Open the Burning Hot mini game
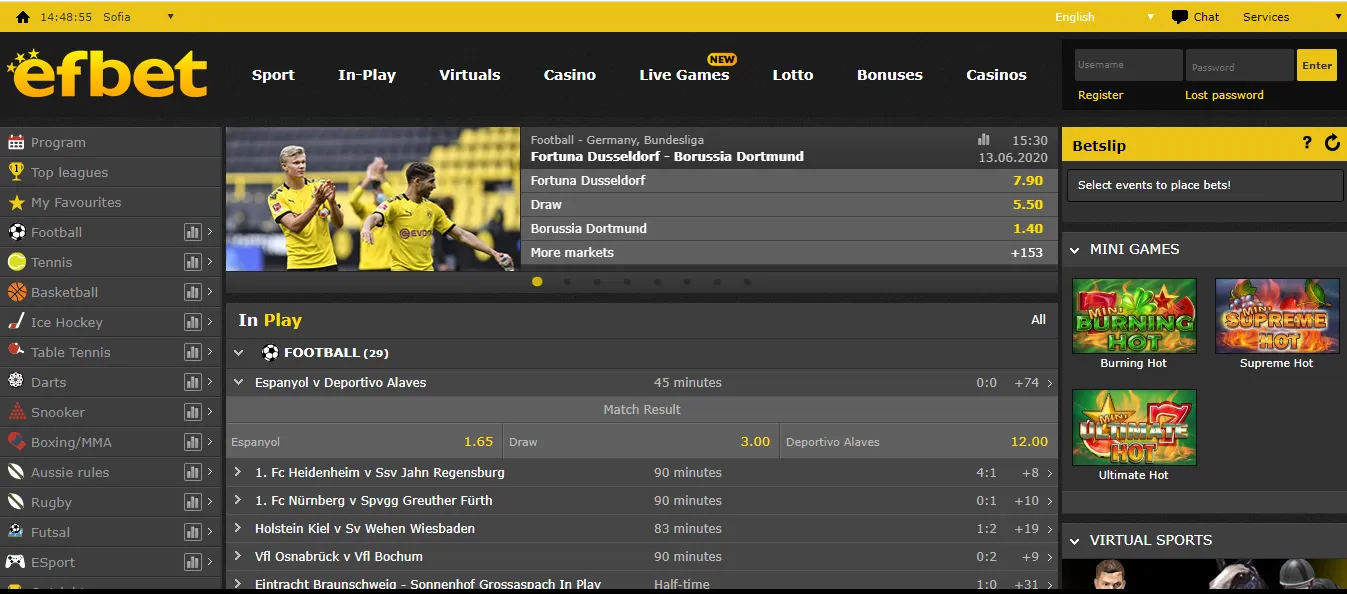 1134,316
